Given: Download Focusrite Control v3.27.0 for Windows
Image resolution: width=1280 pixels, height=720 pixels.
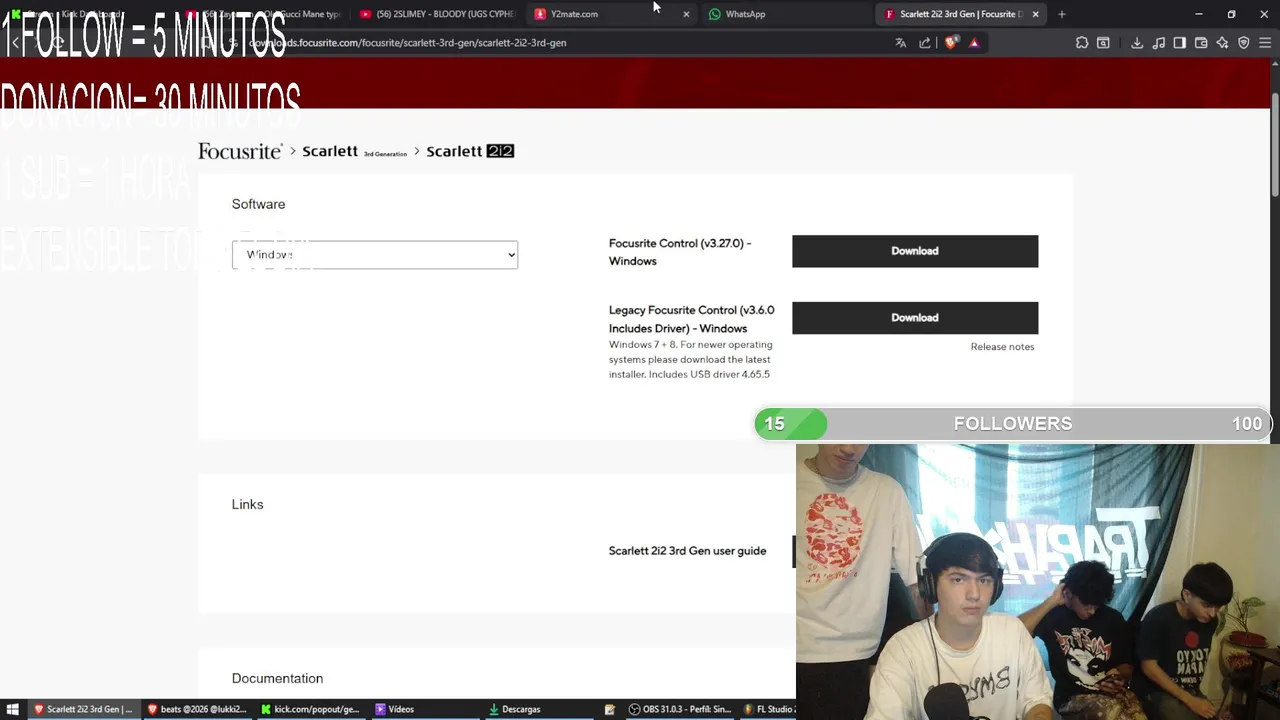Looking at the screenshot, I should coord(915,251).
